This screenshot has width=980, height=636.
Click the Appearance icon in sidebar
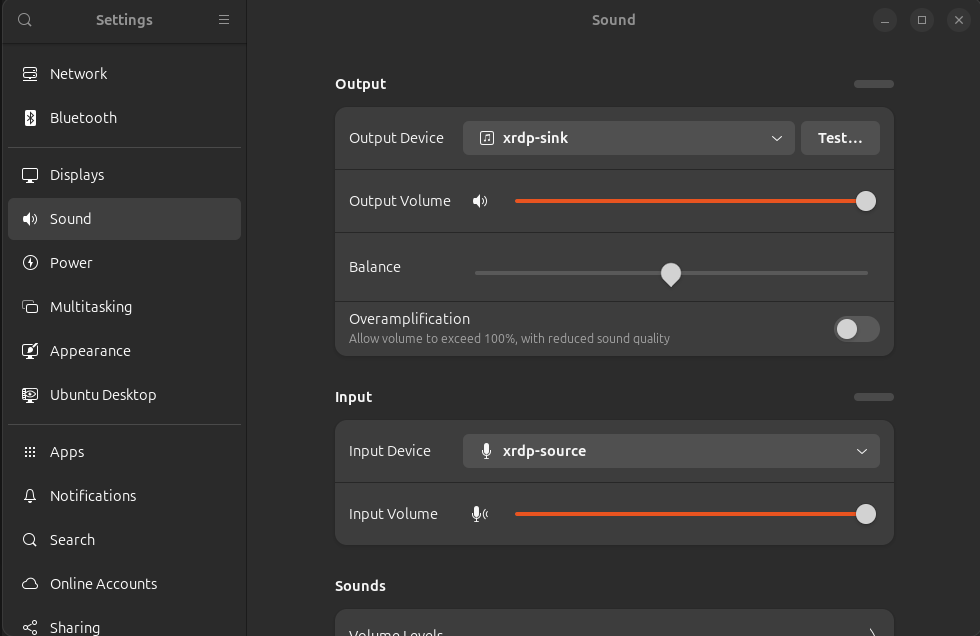pyautogui.click(x=30, y=350)
